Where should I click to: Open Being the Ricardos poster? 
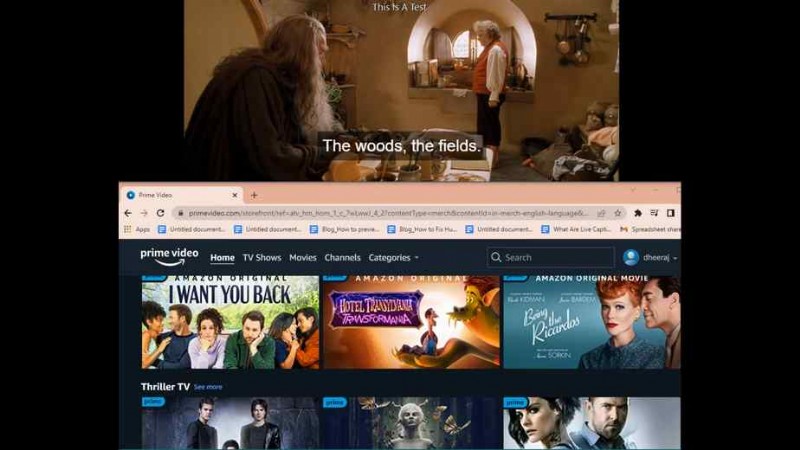point(592,322)
